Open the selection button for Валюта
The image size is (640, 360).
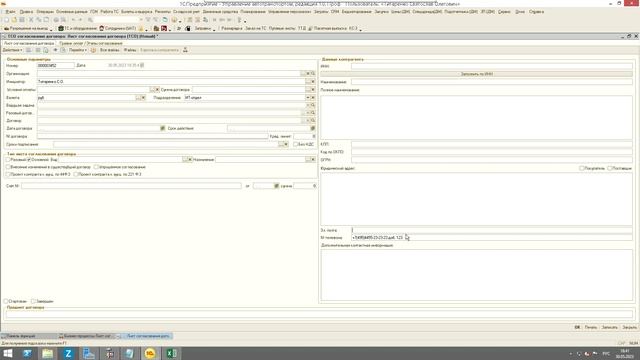tap(138, 98)
